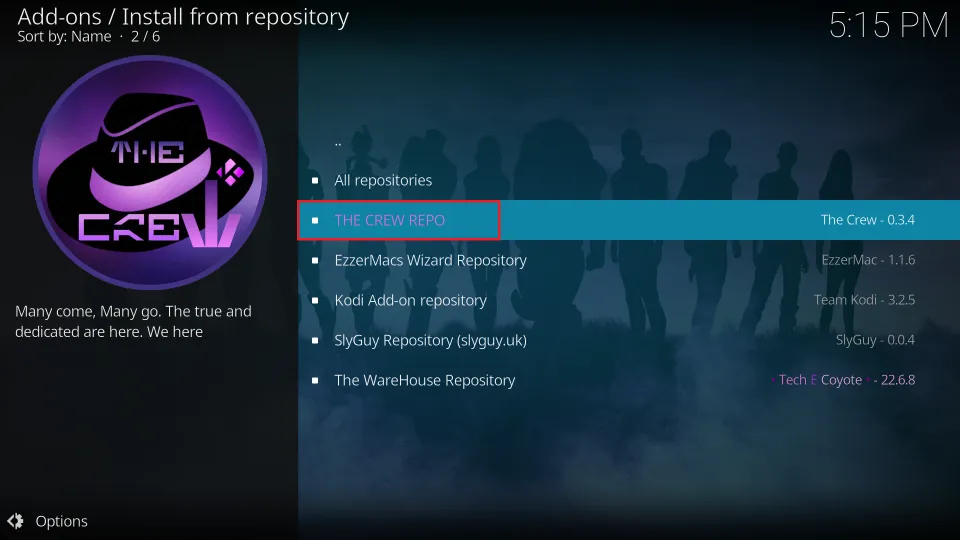The image size is (960, 540).
Task: Open EzzerMacs Wizard Repository
Action: point(629,260)
